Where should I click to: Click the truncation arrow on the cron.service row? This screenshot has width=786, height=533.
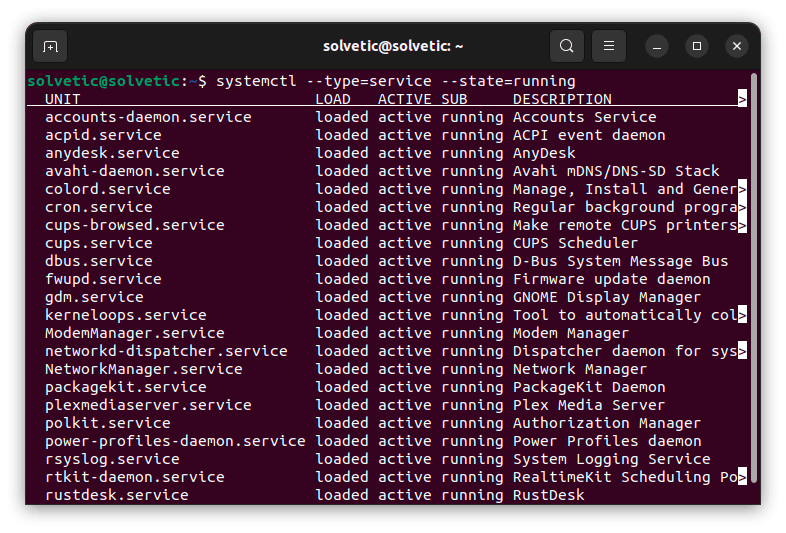click(742, 207)
